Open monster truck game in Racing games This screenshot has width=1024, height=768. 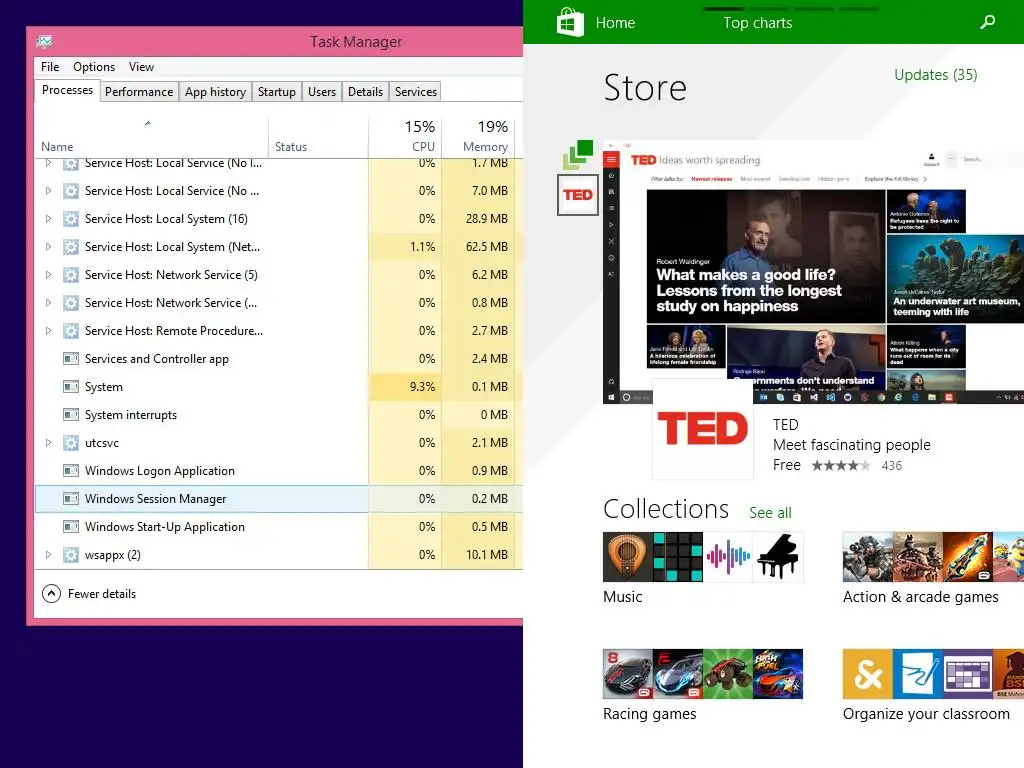728,674
